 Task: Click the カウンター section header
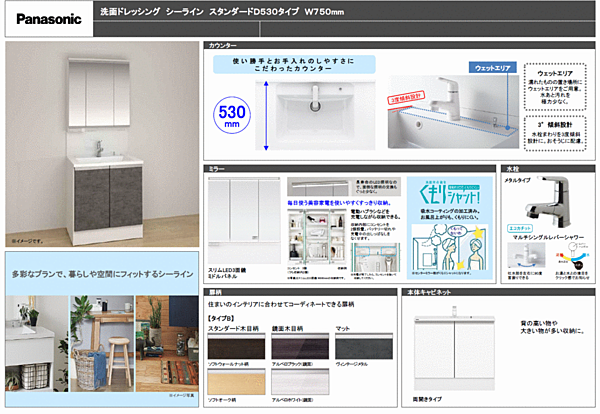pyautogui.click(x=399, y=45)
